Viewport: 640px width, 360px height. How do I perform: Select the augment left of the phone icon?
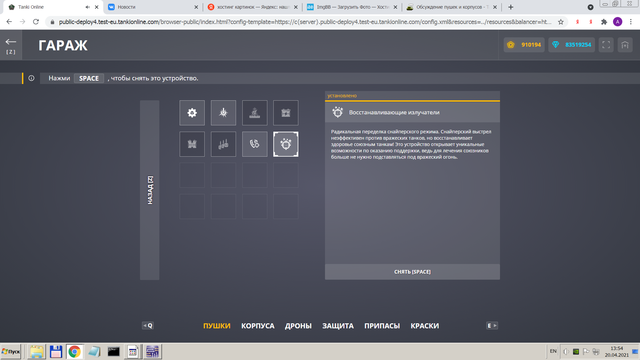(223, 144)
